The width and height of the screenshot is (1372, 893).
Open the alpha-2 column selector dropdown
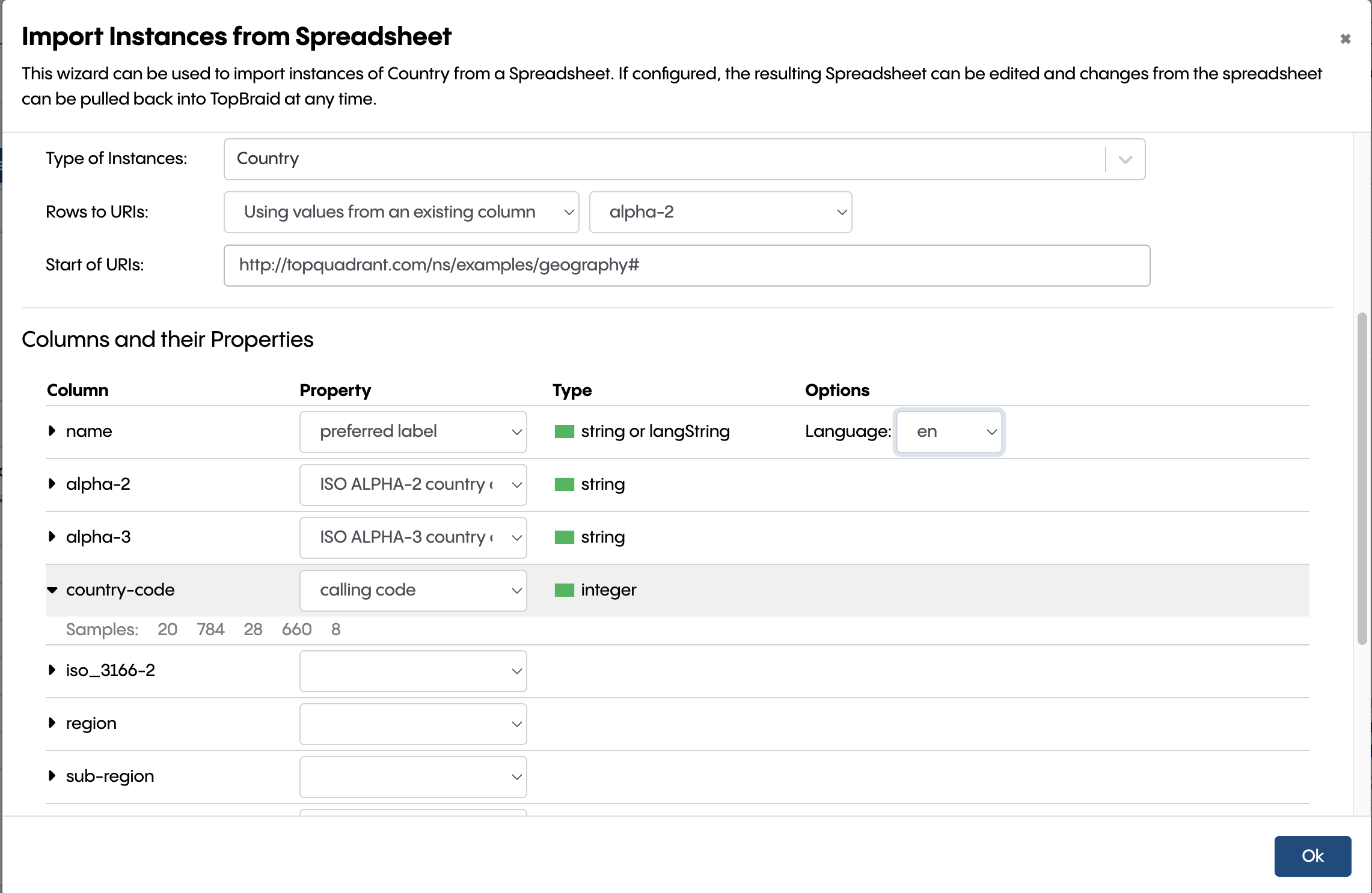coord(840,212)
